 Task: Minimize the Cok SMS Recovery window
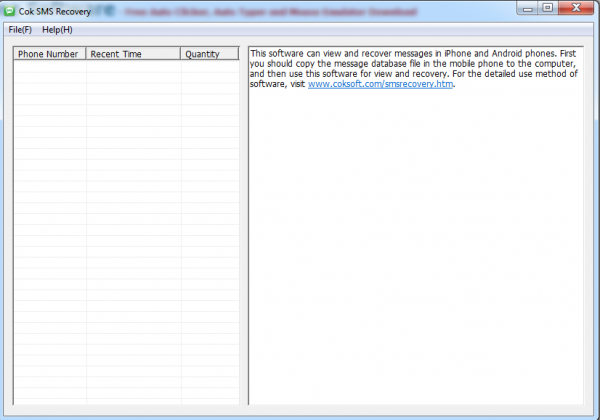pyautogui.click(x=528, y=8)
